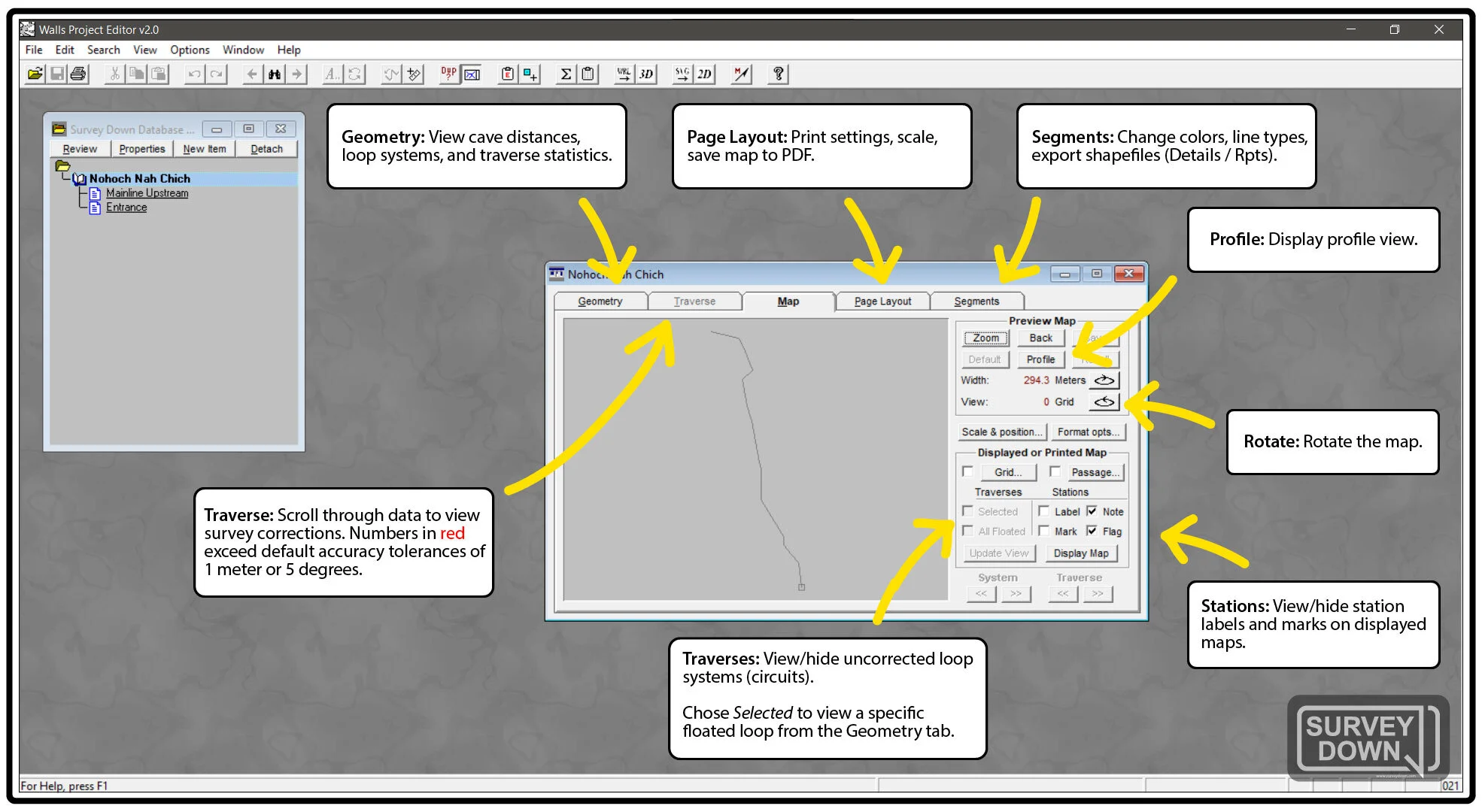Viewport: 1482px width, 812px height.
Task: Click the help question mark icon
Action: click(x=779, y=74)
